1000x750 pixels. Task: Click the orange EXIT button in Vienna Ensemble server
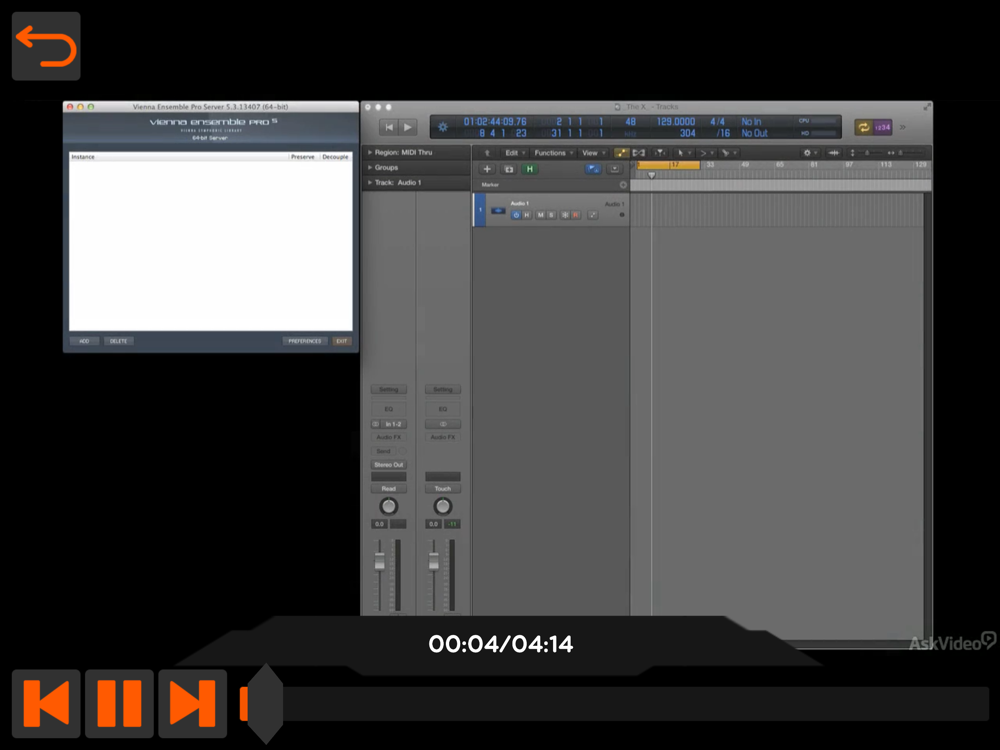pos(342,341)
